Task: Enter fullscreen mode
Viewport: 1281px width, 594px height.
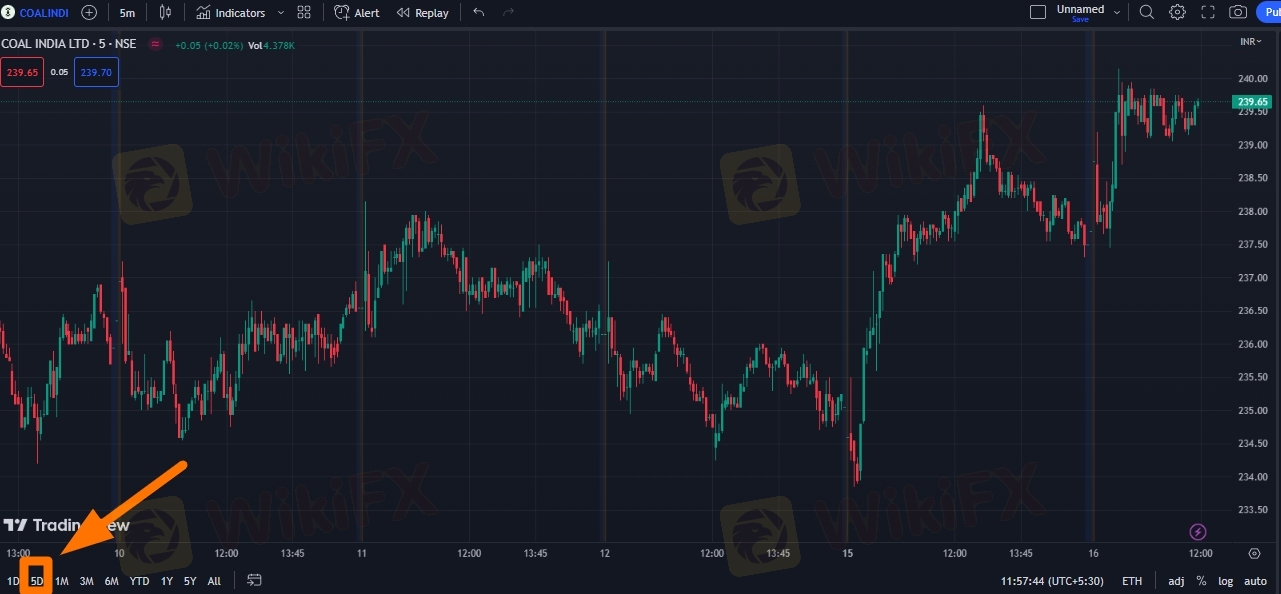Action: (x=1208, y=12)
